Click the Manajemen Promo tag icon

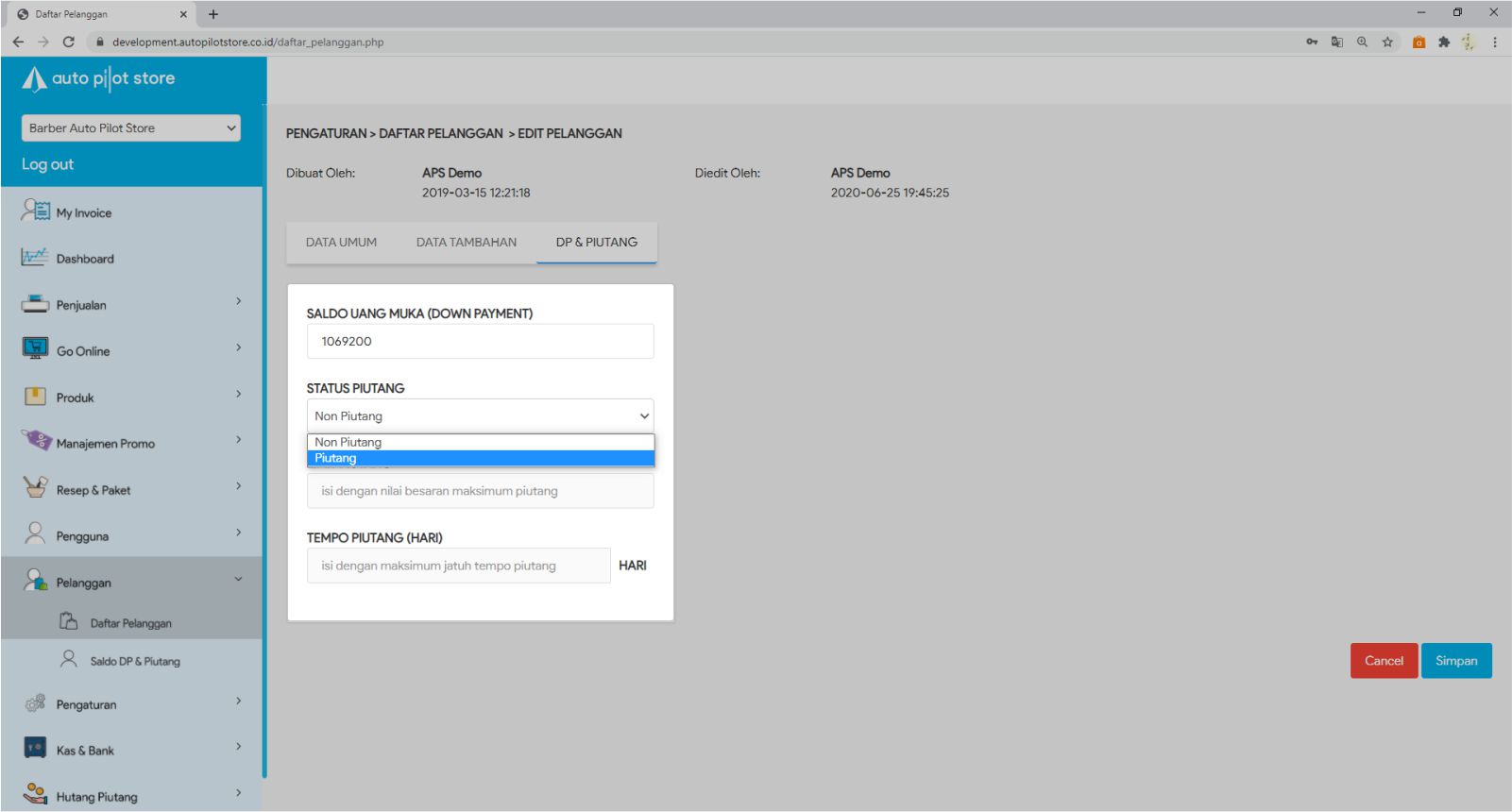tap(35, 441)
